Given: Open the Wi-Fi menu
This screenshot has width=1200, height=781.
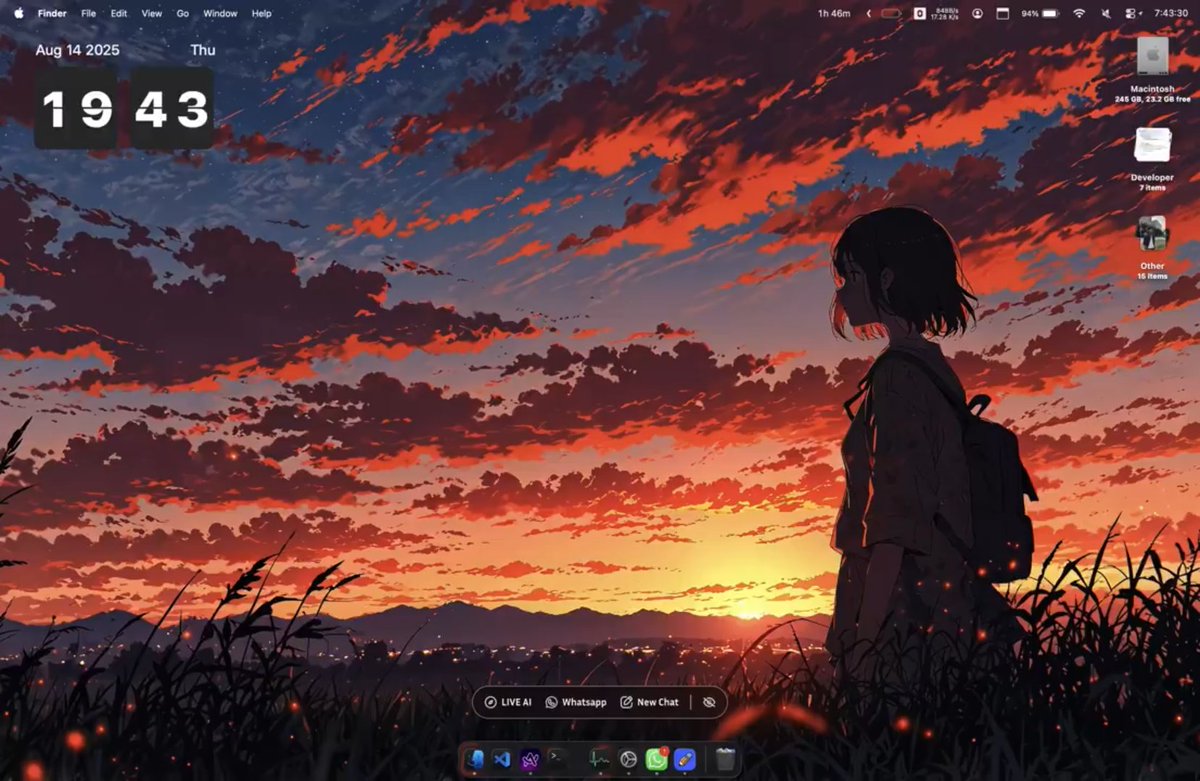Looking at the screenshot, I should coord(1079,14).
